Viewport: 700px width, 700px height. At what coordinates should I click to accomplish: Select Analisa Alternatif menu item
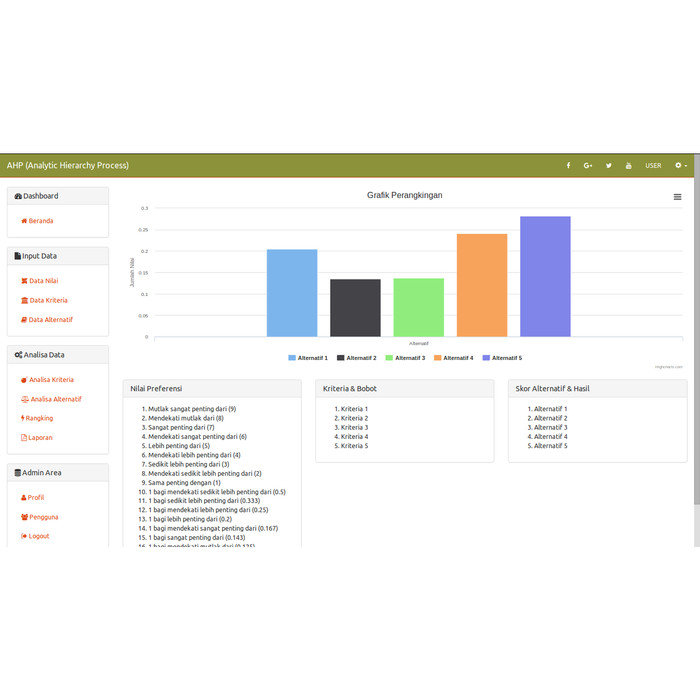[55, 399]
